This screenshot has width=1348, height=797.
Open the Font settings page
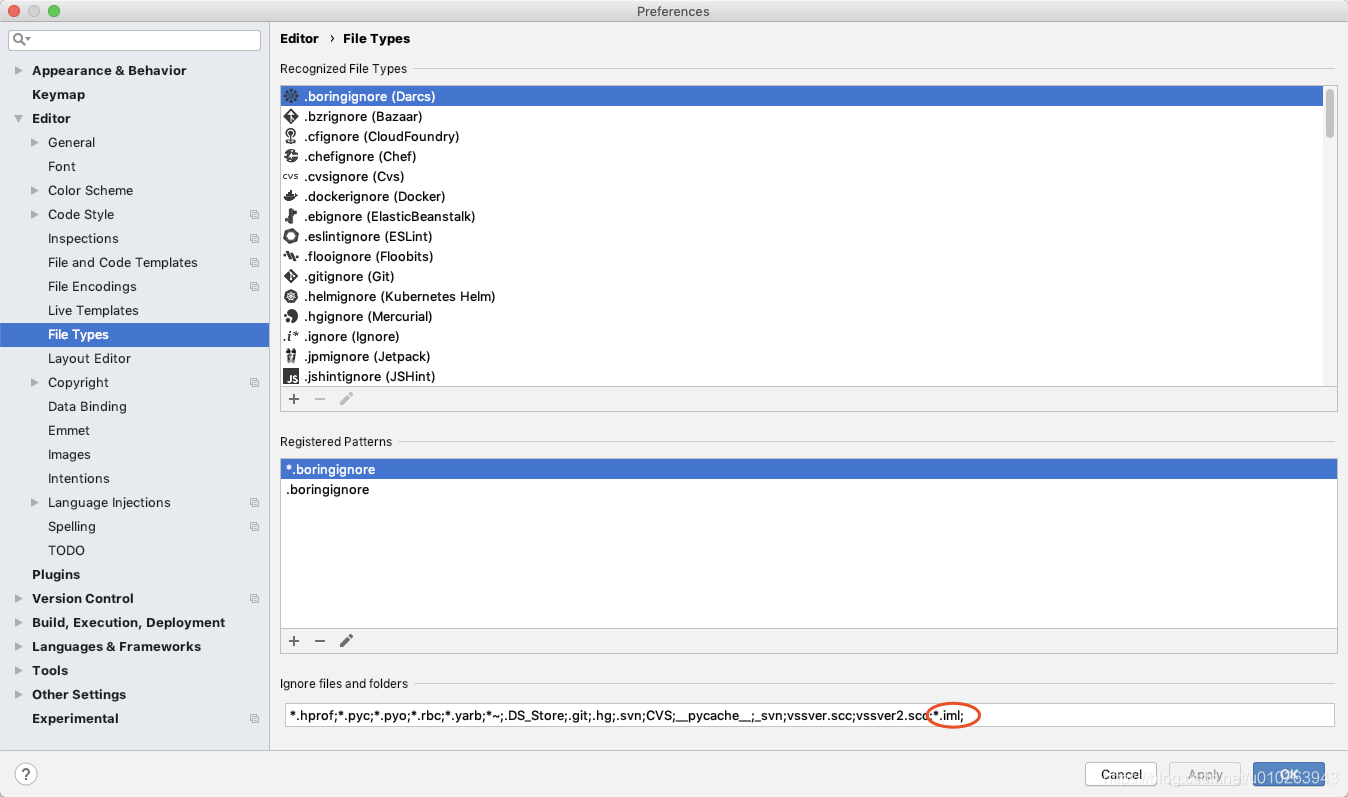click(62, 166)
